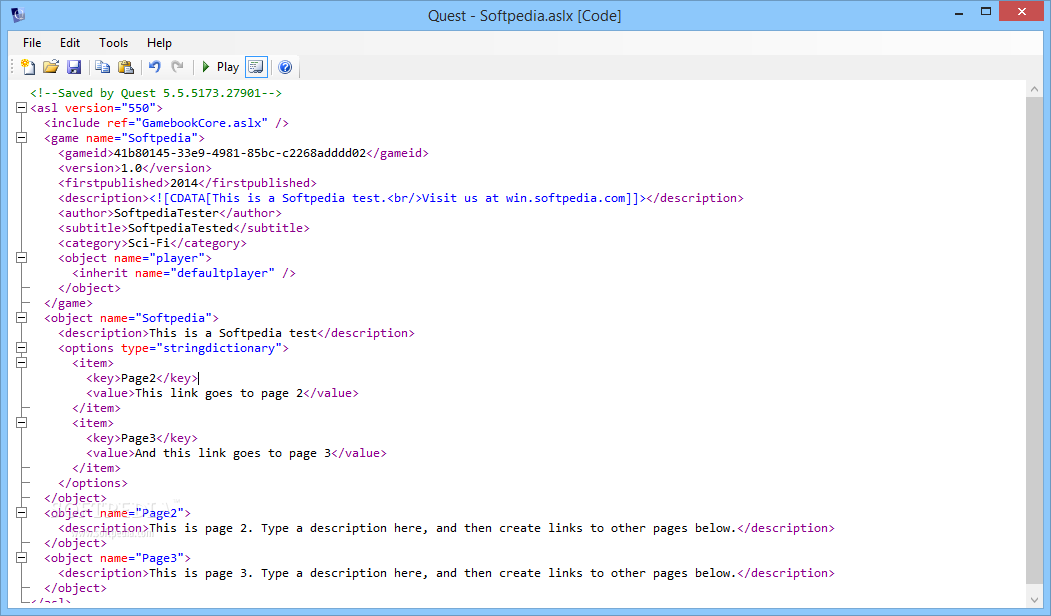This screenshot has width=1051, height=616.
Task: Open the Help question mark icon
Action: (285, 67)
